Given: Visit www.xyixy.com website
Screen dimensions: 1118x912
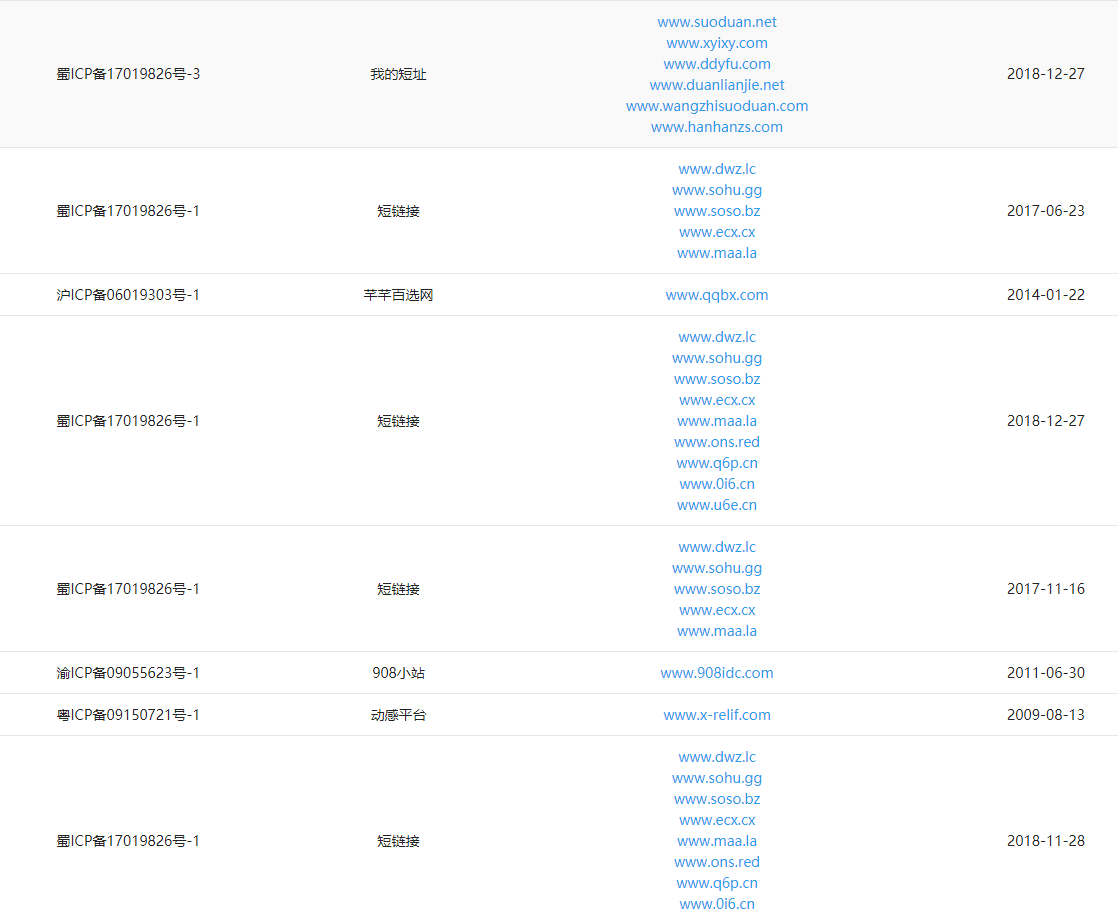Looking at the screenshot, I should coord(717,42).
